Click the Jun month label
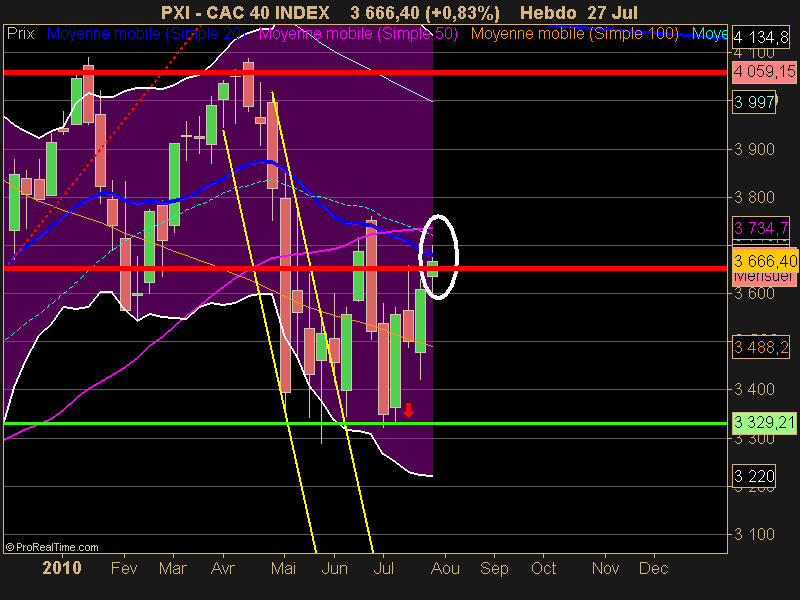Image resolution: width=800 pixels, height=600 pixels. tap(334, 568)
